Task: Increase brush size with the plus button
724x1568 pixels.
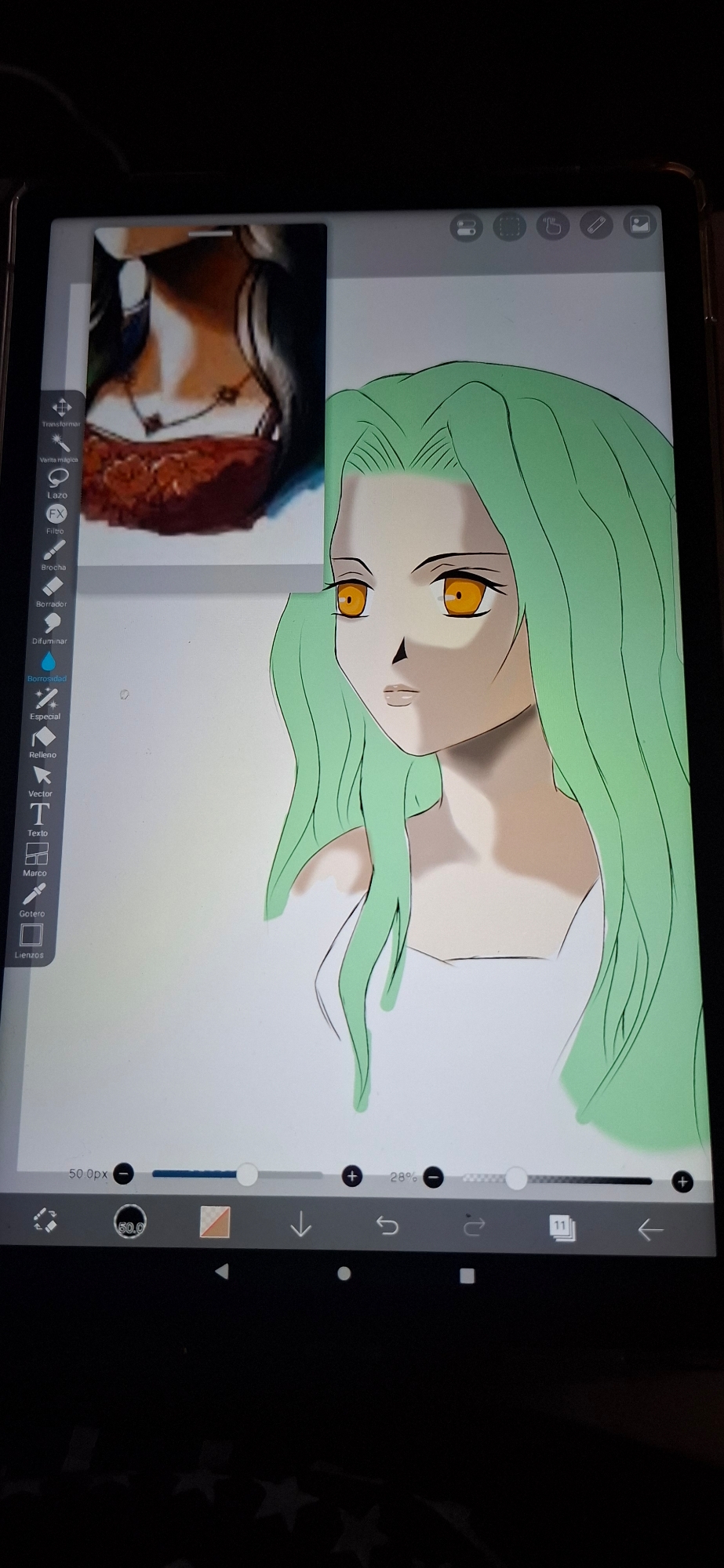Action: click(x=352, y=1176)
